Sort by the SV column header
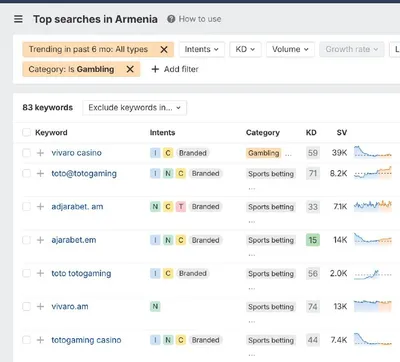 pyautogui.click(x=342, y=132)
